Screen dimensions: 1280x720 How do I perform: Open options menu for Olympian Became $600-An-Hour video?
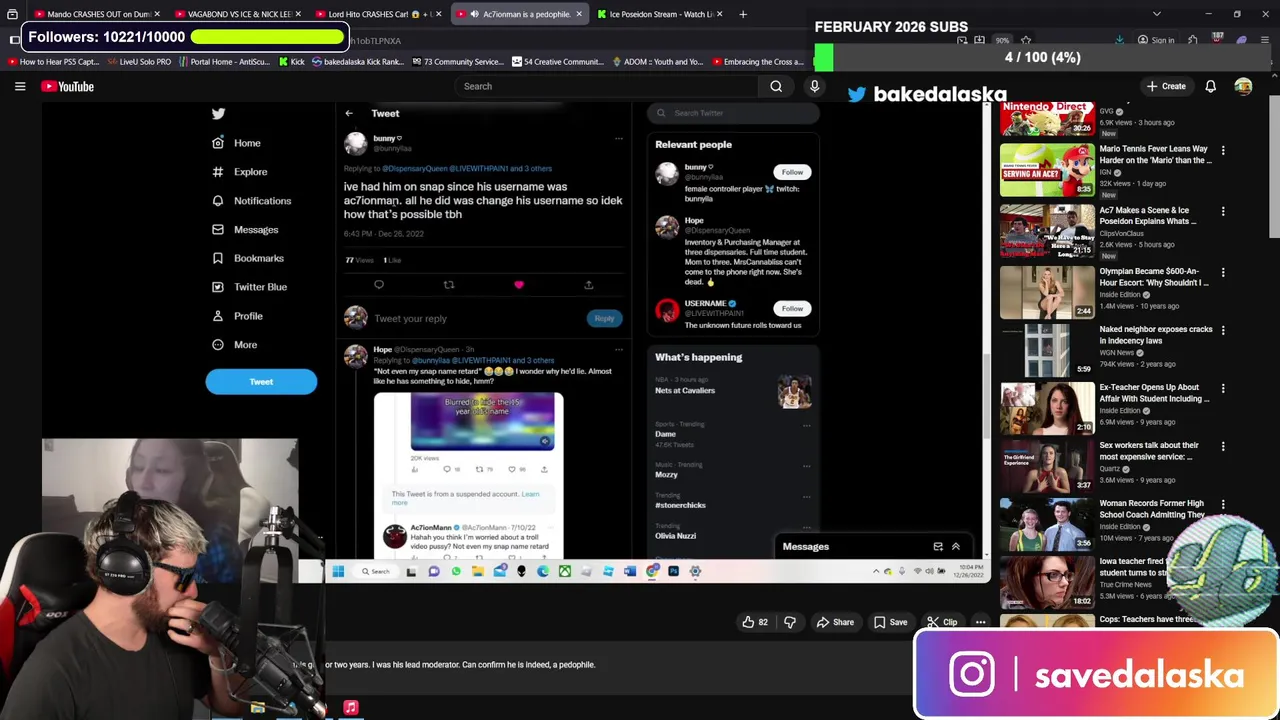point(1223,272)
